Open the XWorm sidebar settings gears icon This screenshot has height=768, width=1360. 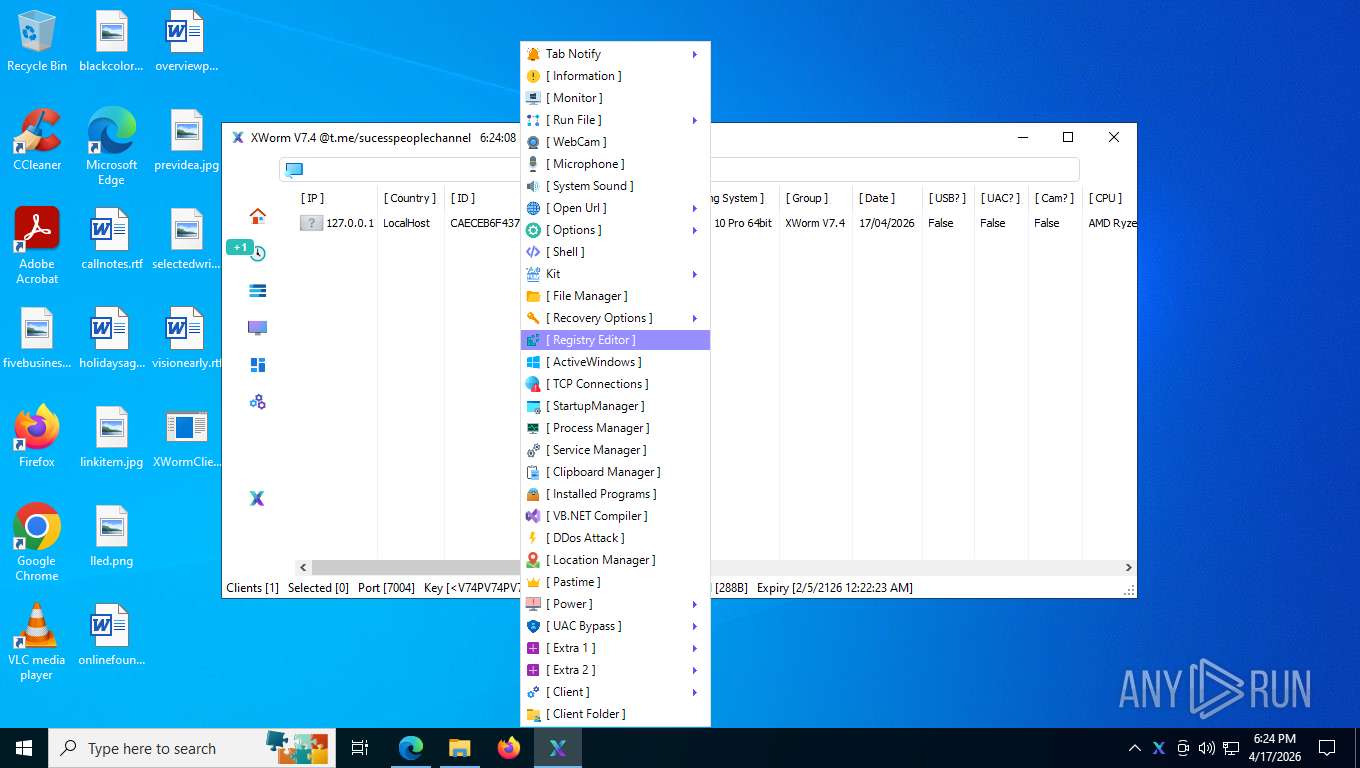[257, 402]
